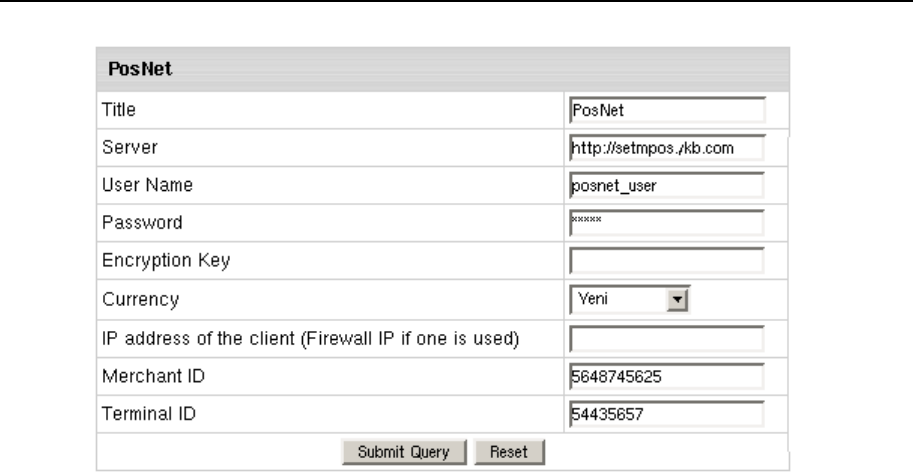Click the Encryption Key label text
This screenshot has height=473, width=913.
click(x=153, y=261)
